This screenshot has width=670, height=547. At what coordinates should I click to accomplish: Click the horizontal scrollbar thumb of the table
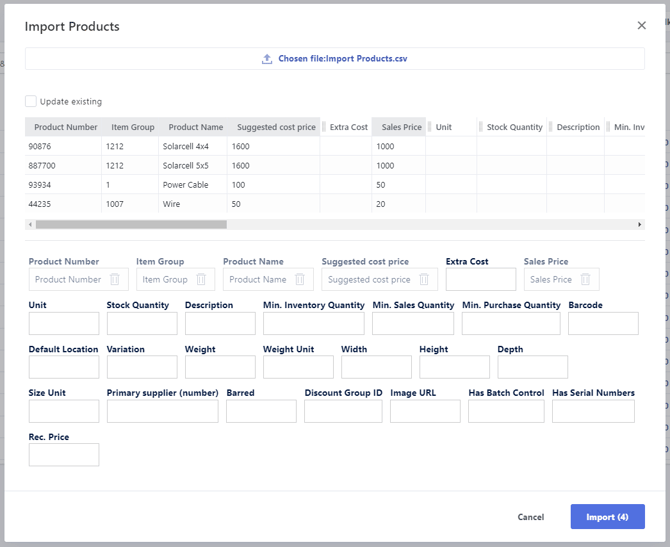click(131, 224)
